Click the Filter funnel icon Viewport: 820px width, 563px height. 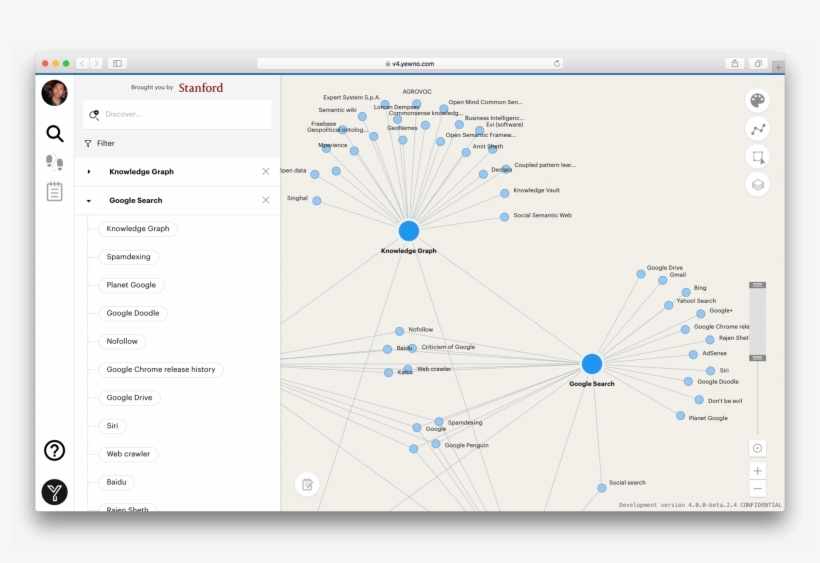point(88,143)
